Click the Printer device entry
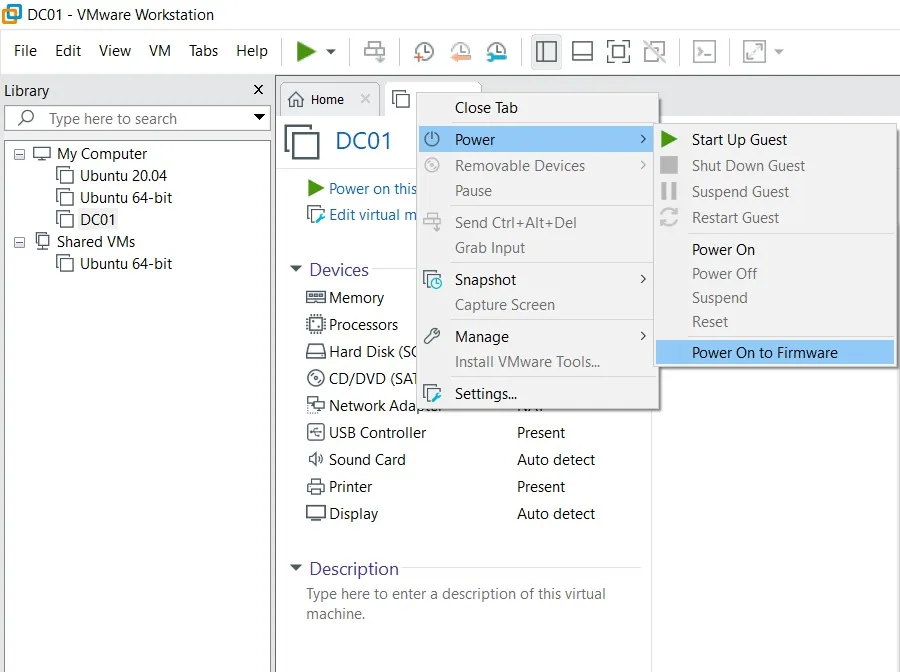900x672 pixels. [350, 487]
